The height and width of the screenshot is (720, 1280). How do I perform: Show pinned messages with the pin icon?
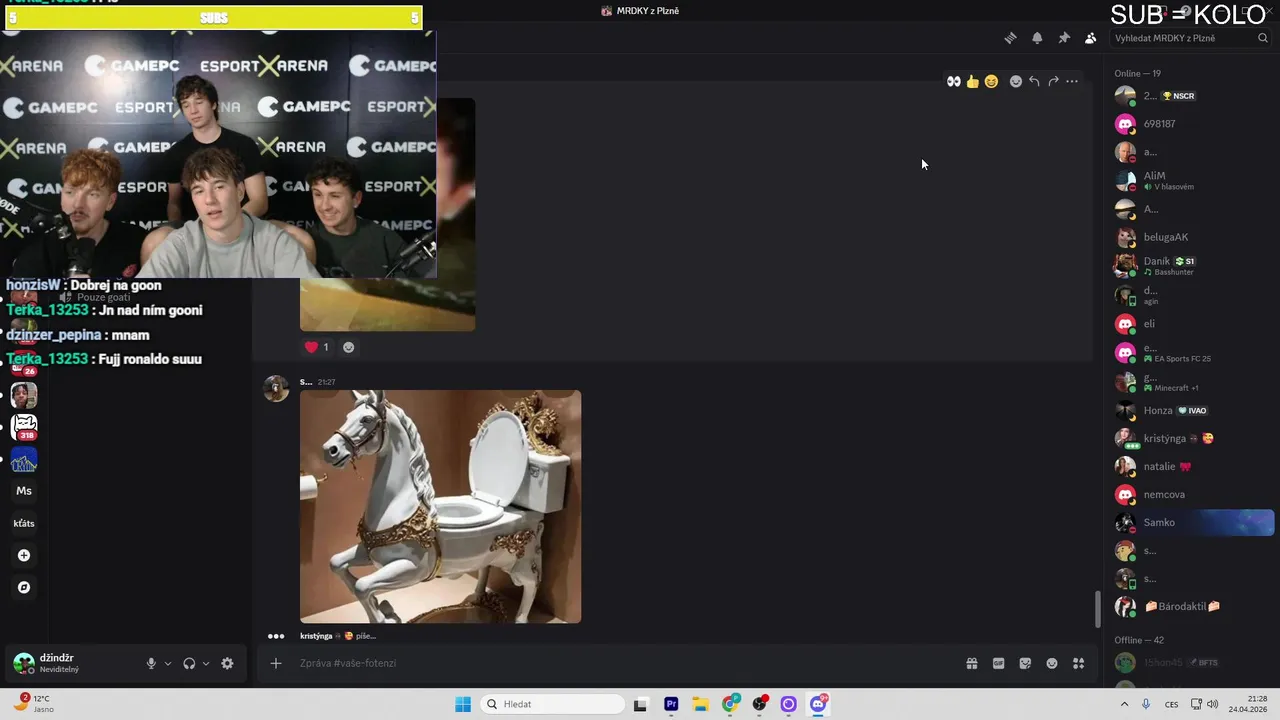[x=1064, y=38]
